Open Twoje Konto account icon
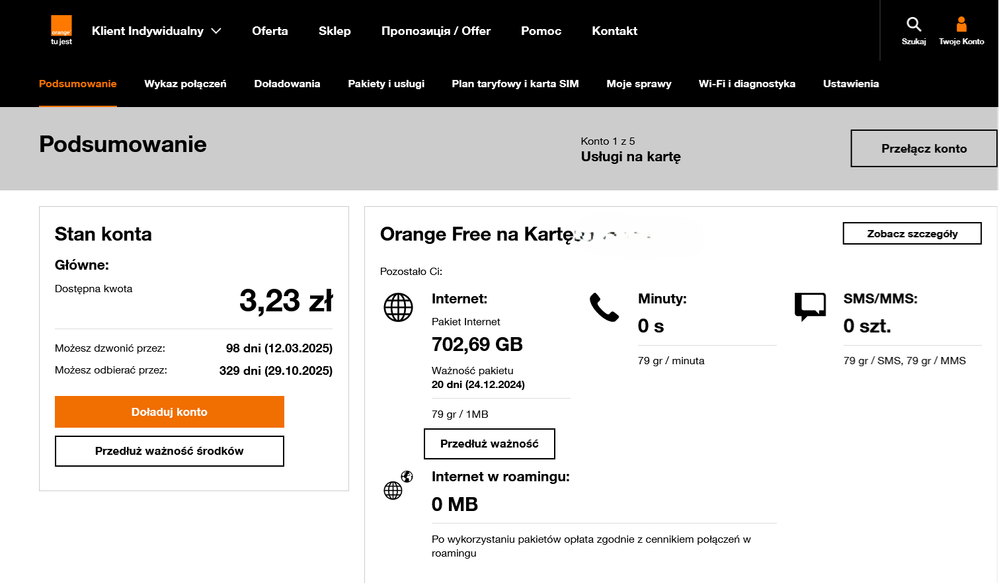This screenshot has height=583, width=999. pos(961,25)
